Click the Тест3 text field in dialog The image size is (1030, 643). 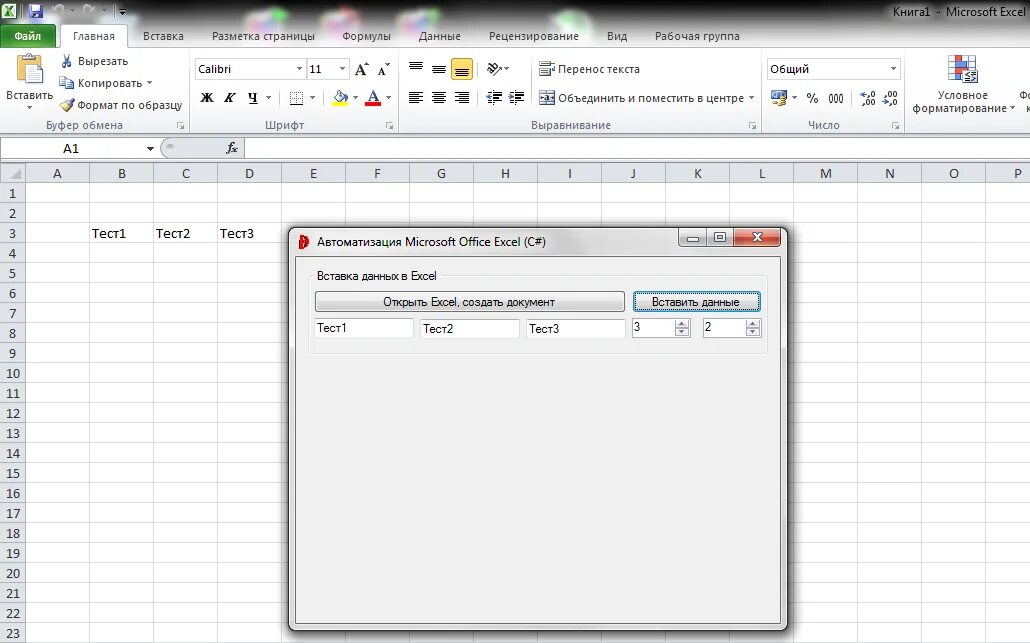[576, 328]
